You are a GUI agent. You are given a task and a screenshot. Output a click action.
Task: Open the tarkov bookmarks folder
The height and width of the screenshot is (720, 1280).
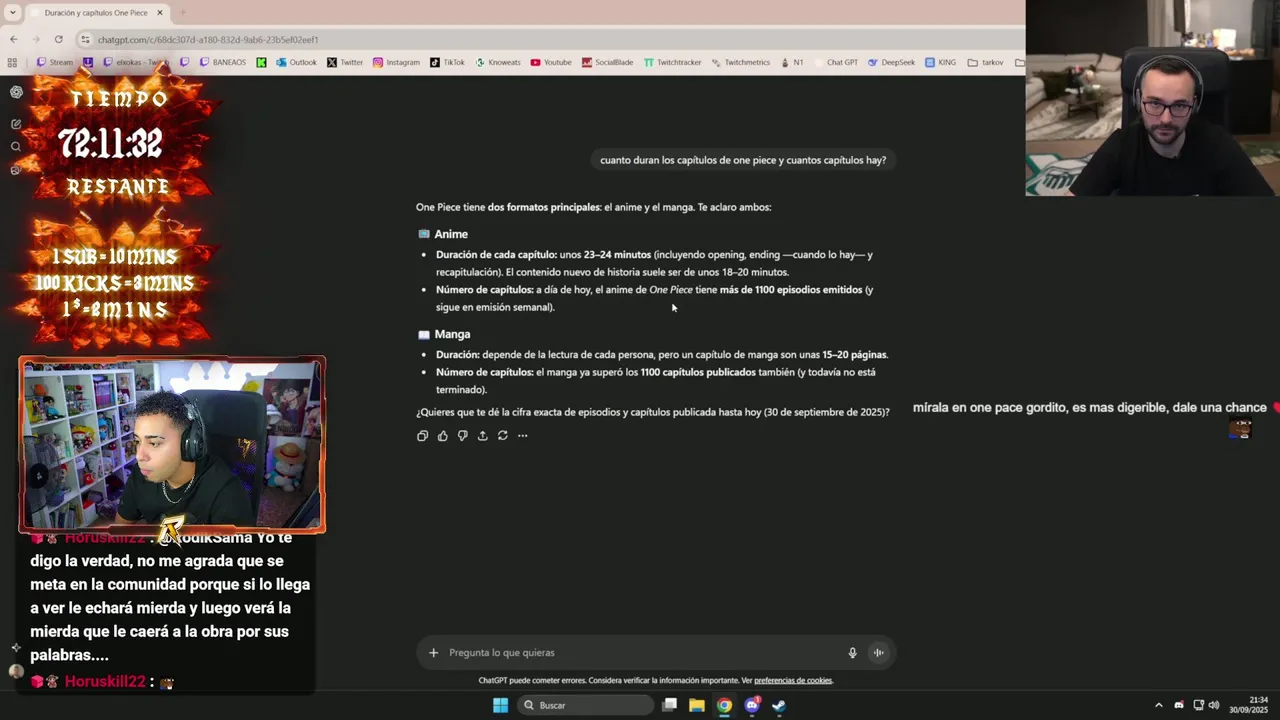click(985, 62)
